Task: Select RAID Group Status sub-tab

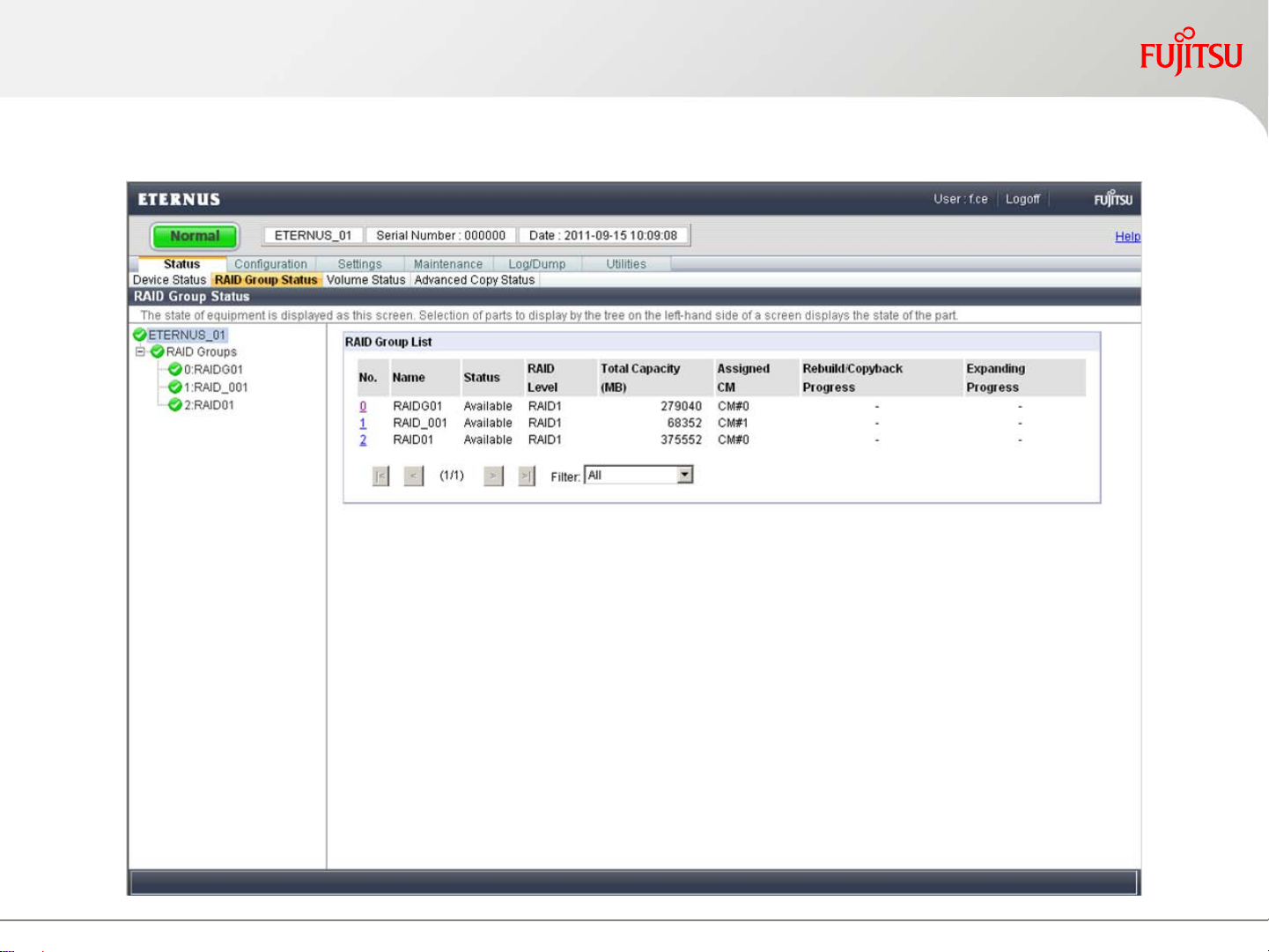Action: [266, 280]
